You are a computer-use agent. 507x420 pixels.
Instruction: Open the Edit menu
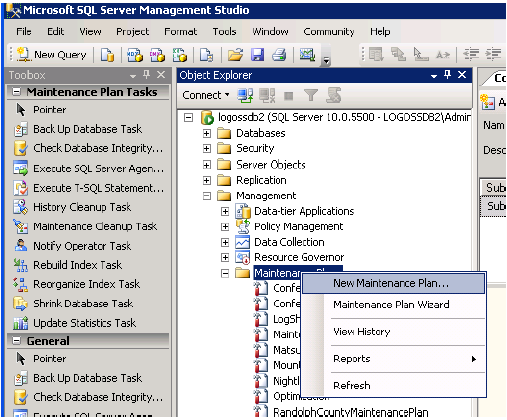(x=55, y=32)
